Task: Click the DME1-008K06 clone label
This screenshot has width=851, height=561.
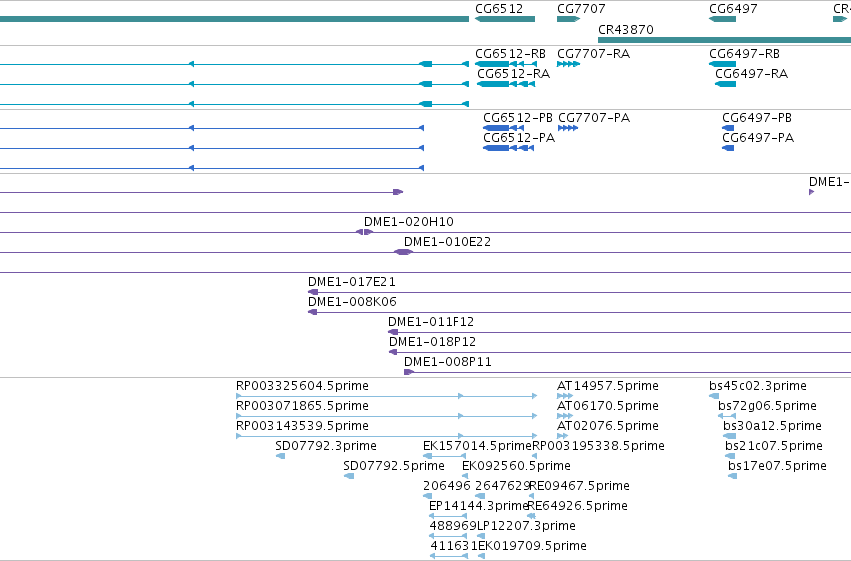Action: click(x=352, y=302)
